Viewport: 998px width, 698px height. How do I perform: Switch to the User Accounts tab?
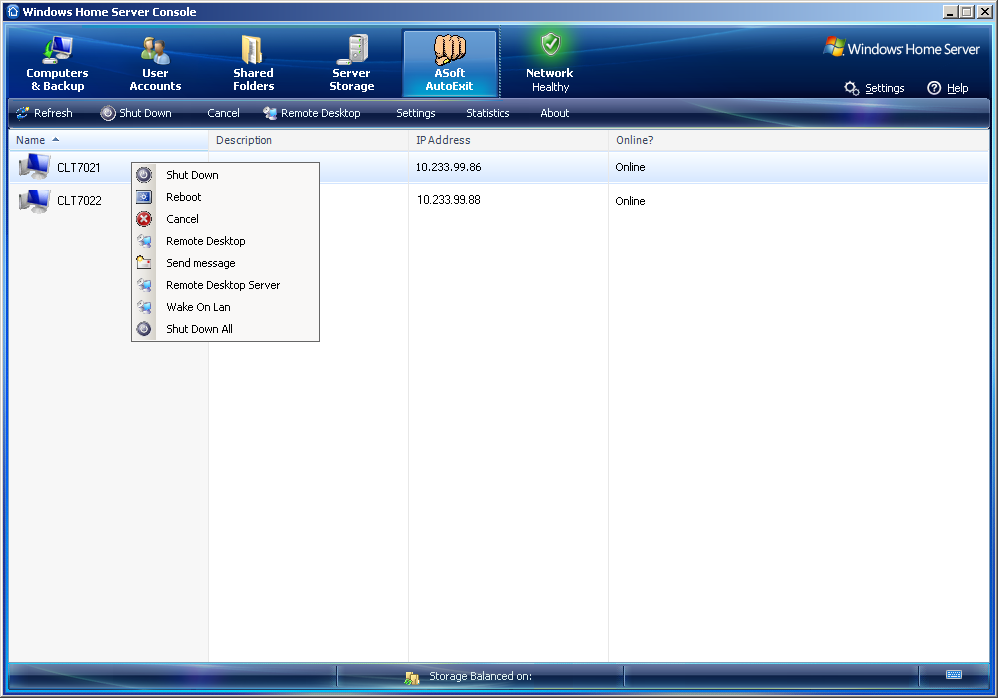coord(155,64)
